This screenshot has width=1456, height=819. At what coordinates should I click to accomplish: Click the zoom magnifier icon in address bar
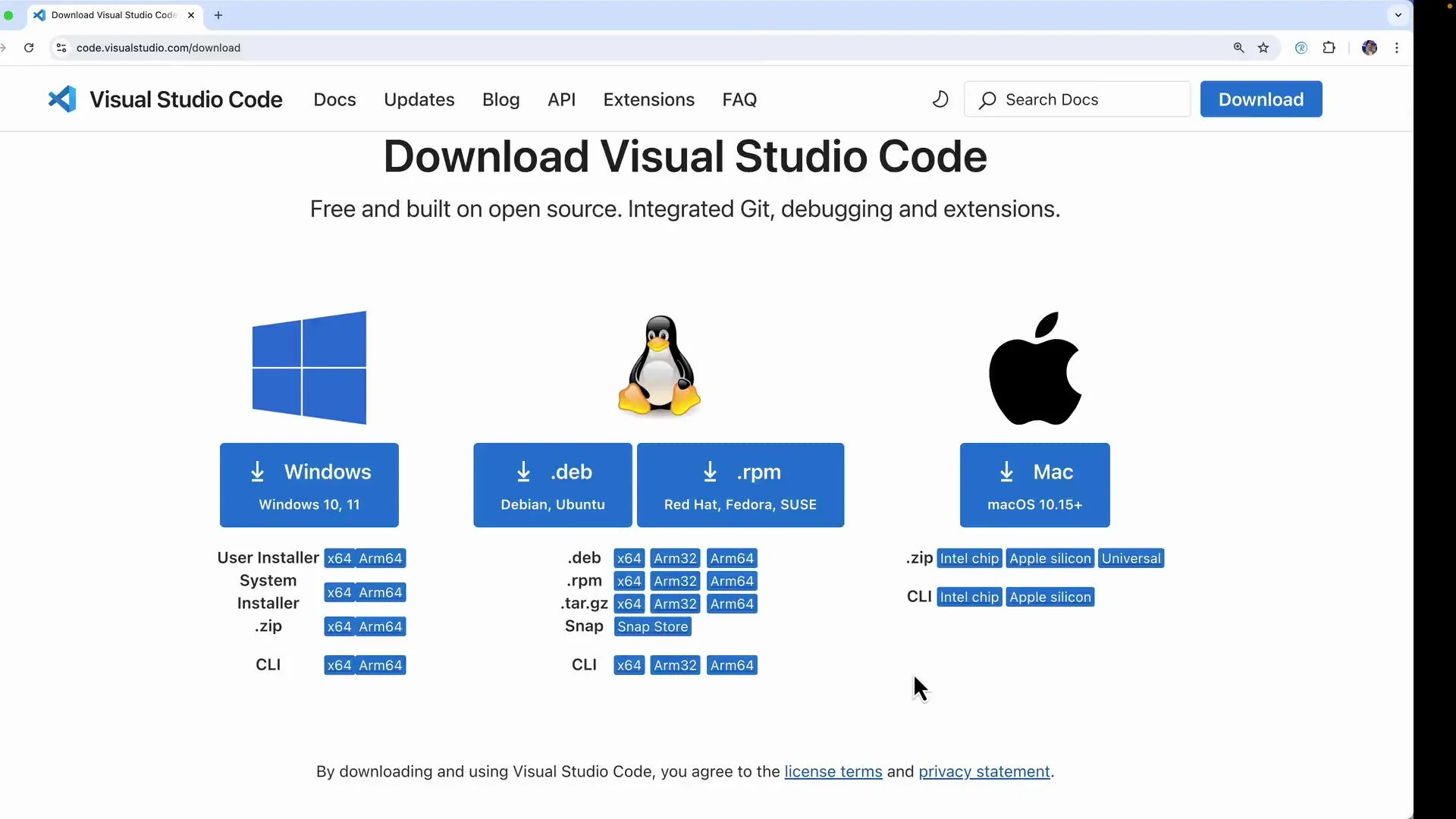pyautogui.click(x=1238, y=48)
